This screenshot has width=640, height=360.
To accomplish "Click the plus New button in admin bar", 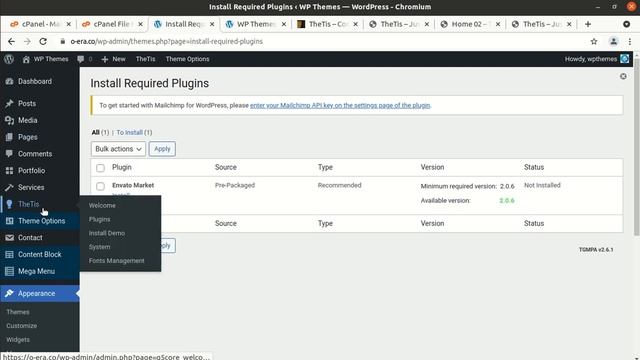I will 113,59.
